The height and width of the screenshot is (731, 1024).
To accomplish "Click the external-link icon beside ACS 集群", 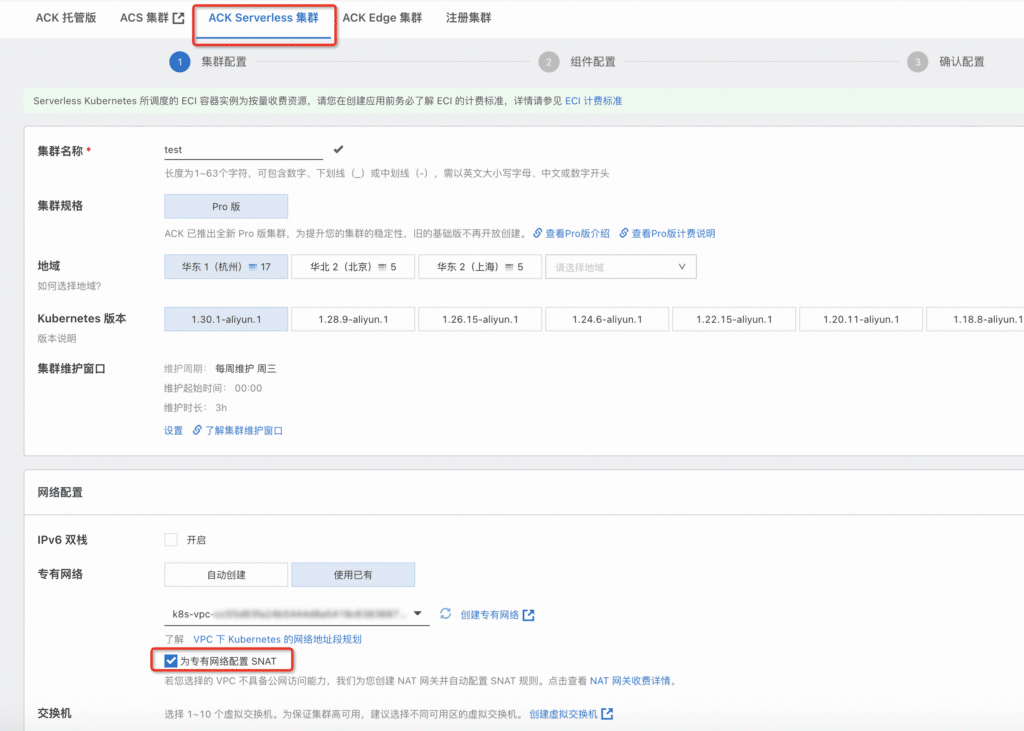I will (178, 18).
